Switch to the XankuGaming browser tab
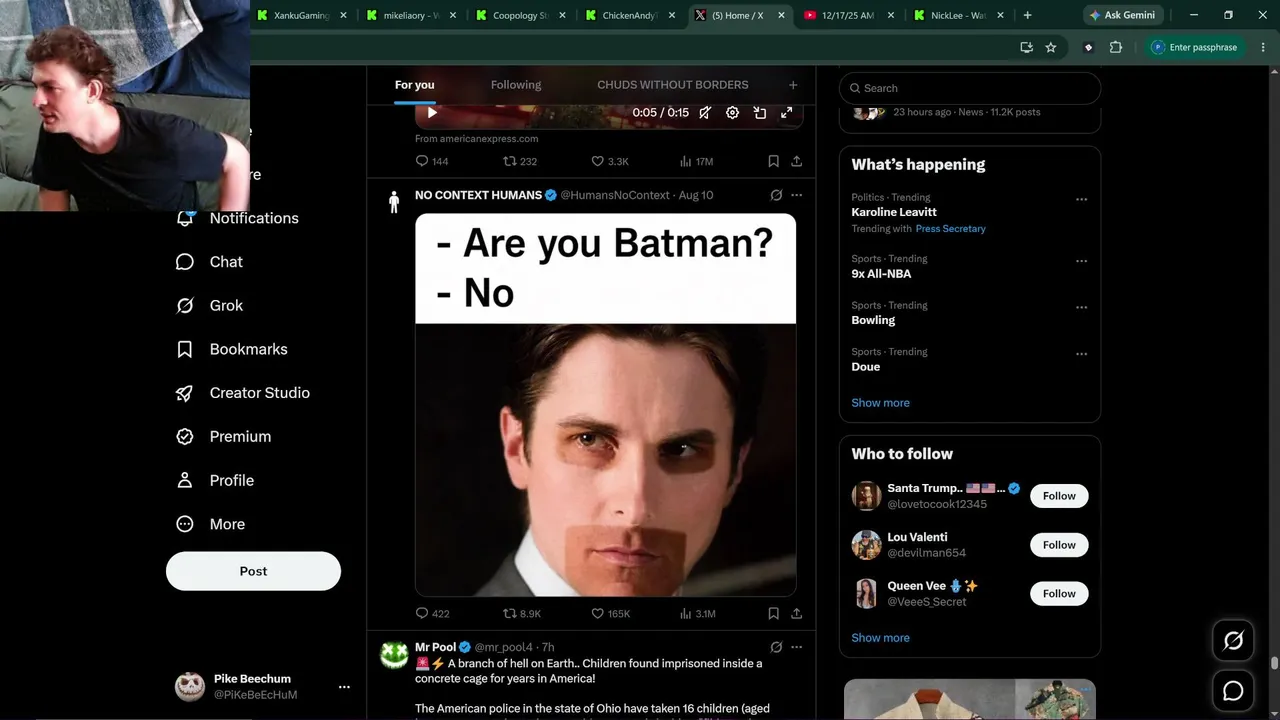 (303, 15)
